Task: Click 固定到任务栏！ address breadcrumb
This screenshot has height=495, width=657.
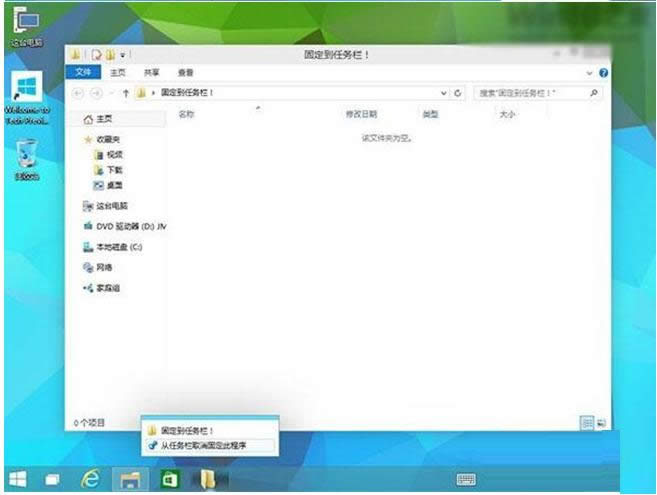Action: click(187, 93)
